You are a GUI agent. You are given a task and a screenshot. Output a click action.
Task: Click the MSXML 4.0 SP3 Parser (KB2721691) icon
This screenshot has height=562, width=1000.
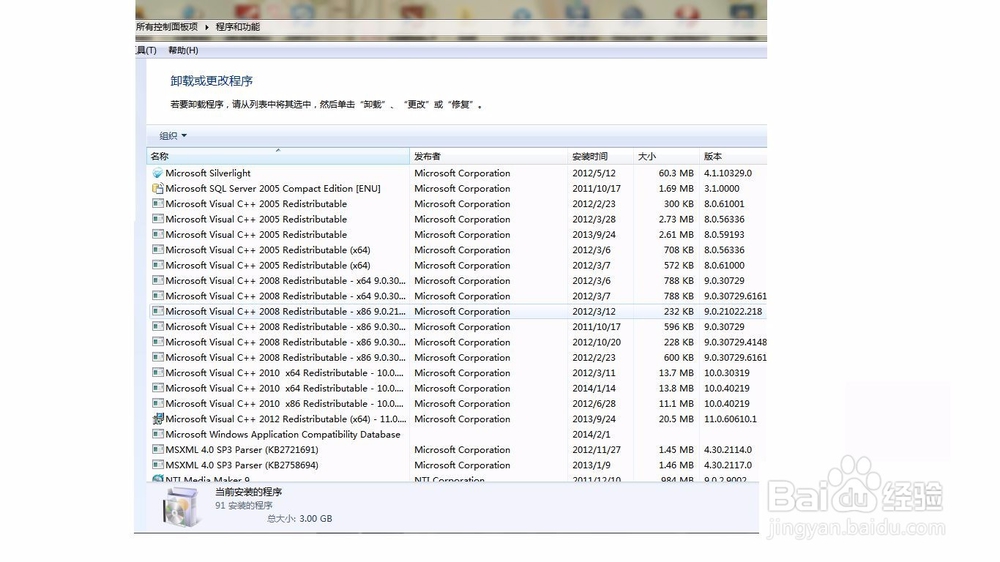(x=158, y=450)
